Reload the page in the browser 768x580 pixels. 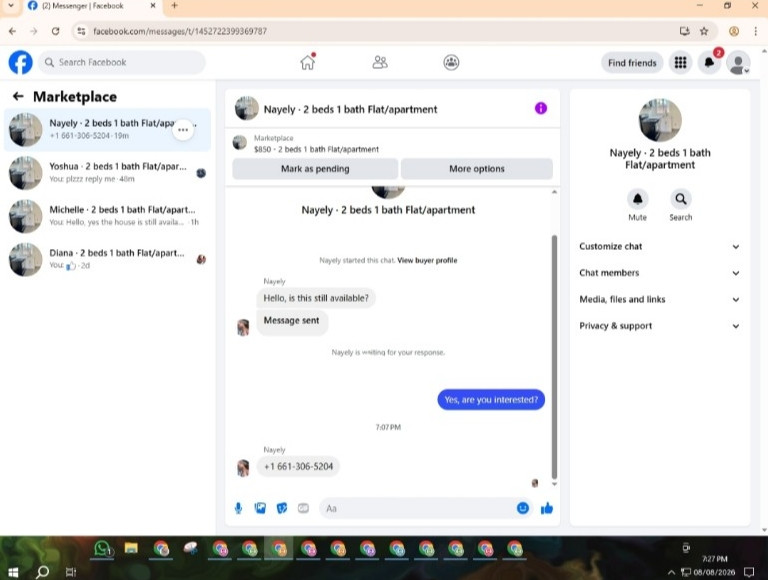pos(55,31)
